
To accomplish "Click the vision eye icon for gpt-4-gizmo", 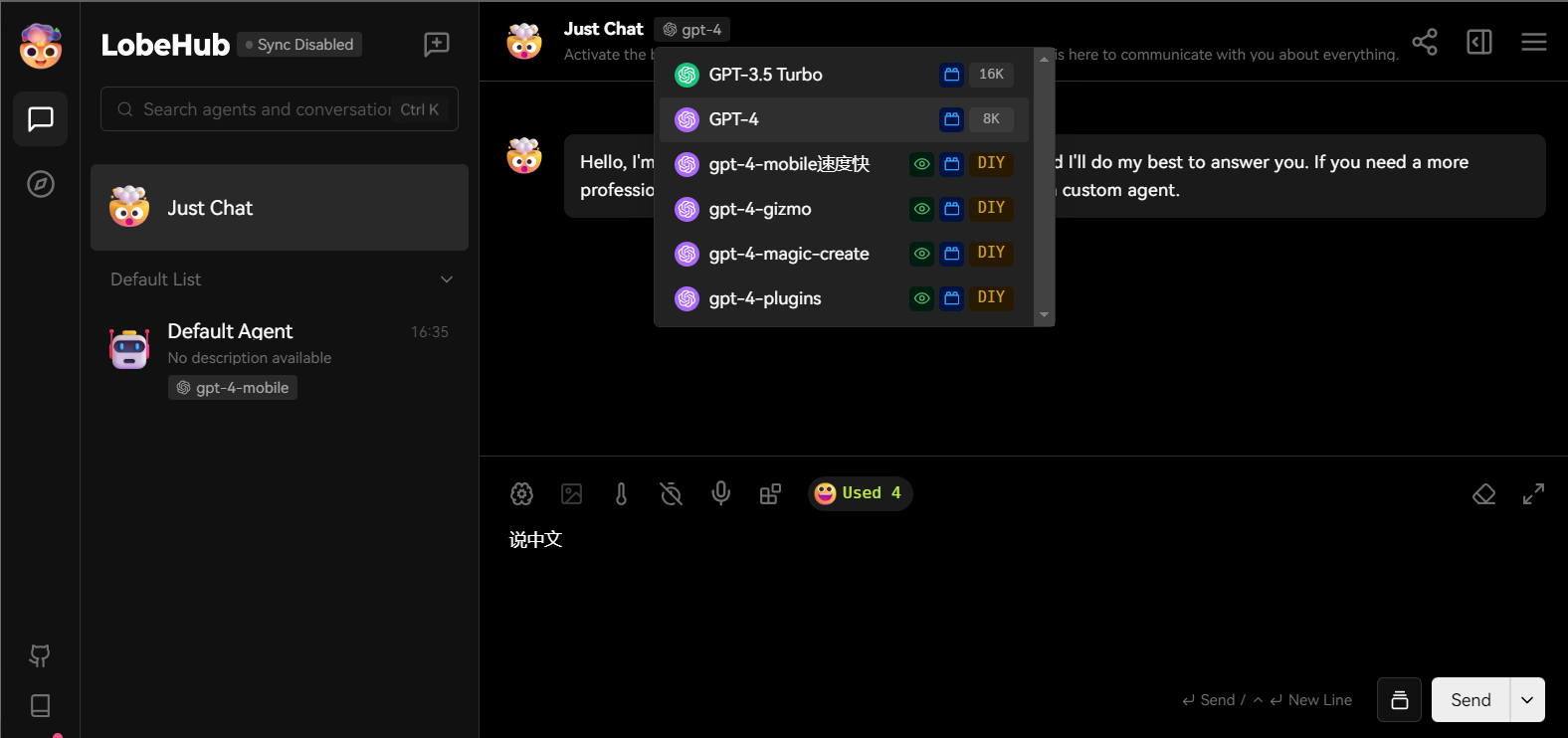I will pos(922,209).
